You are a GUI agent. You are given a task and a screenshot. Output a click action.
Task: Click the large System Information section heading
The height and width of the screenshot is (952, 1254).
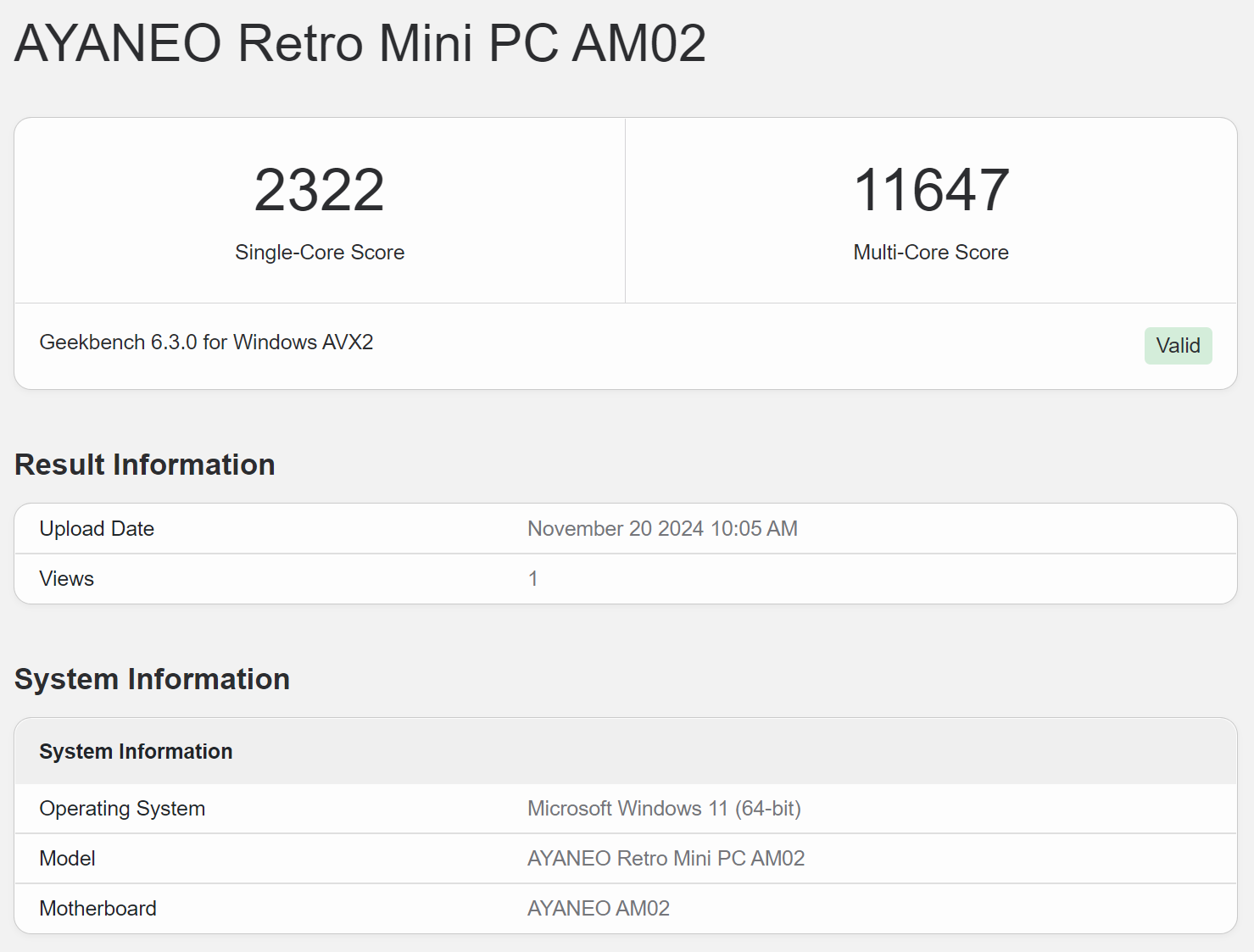153,679
